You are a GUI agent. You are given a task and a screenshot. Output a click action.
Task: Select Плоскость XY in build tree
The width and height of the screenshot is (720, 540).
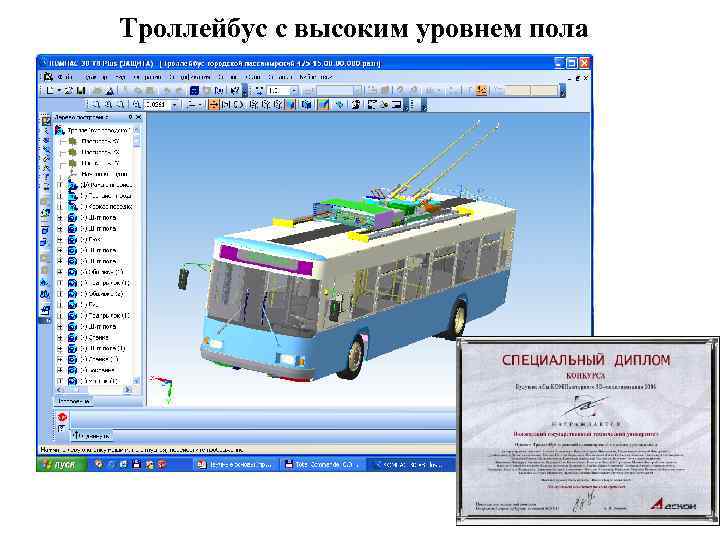click(101, 141)
